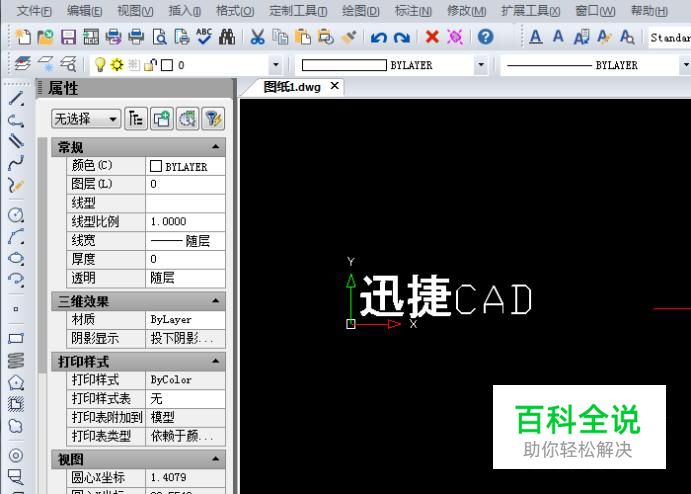Click Quick Select filter icon in Properties
Screen dimensions: 691x494
tap(213, 119)
